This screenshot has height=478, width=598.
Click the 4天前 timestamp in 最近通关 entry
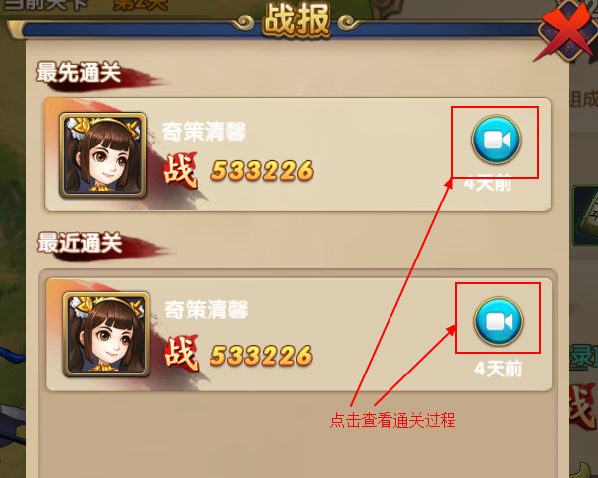click(x=498, y=369)
